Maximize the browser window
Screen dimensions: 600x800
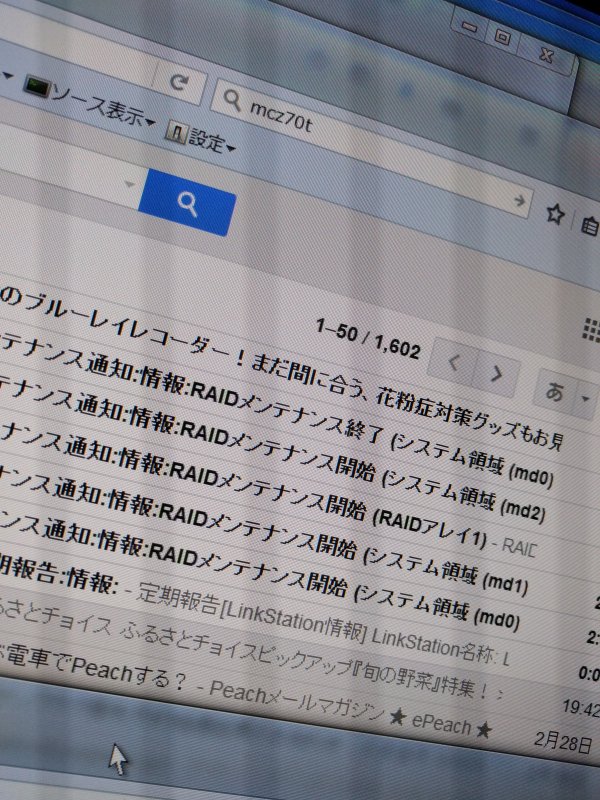pyautogui.click(x=503, y=37)
